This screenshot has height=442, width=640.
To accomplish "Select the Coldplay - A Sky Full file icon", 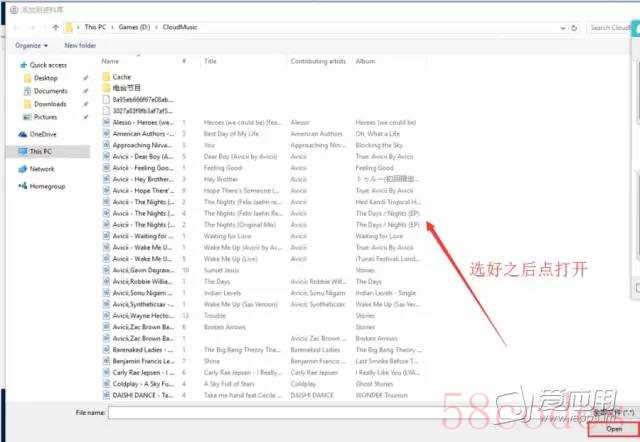I will point(107,384).
